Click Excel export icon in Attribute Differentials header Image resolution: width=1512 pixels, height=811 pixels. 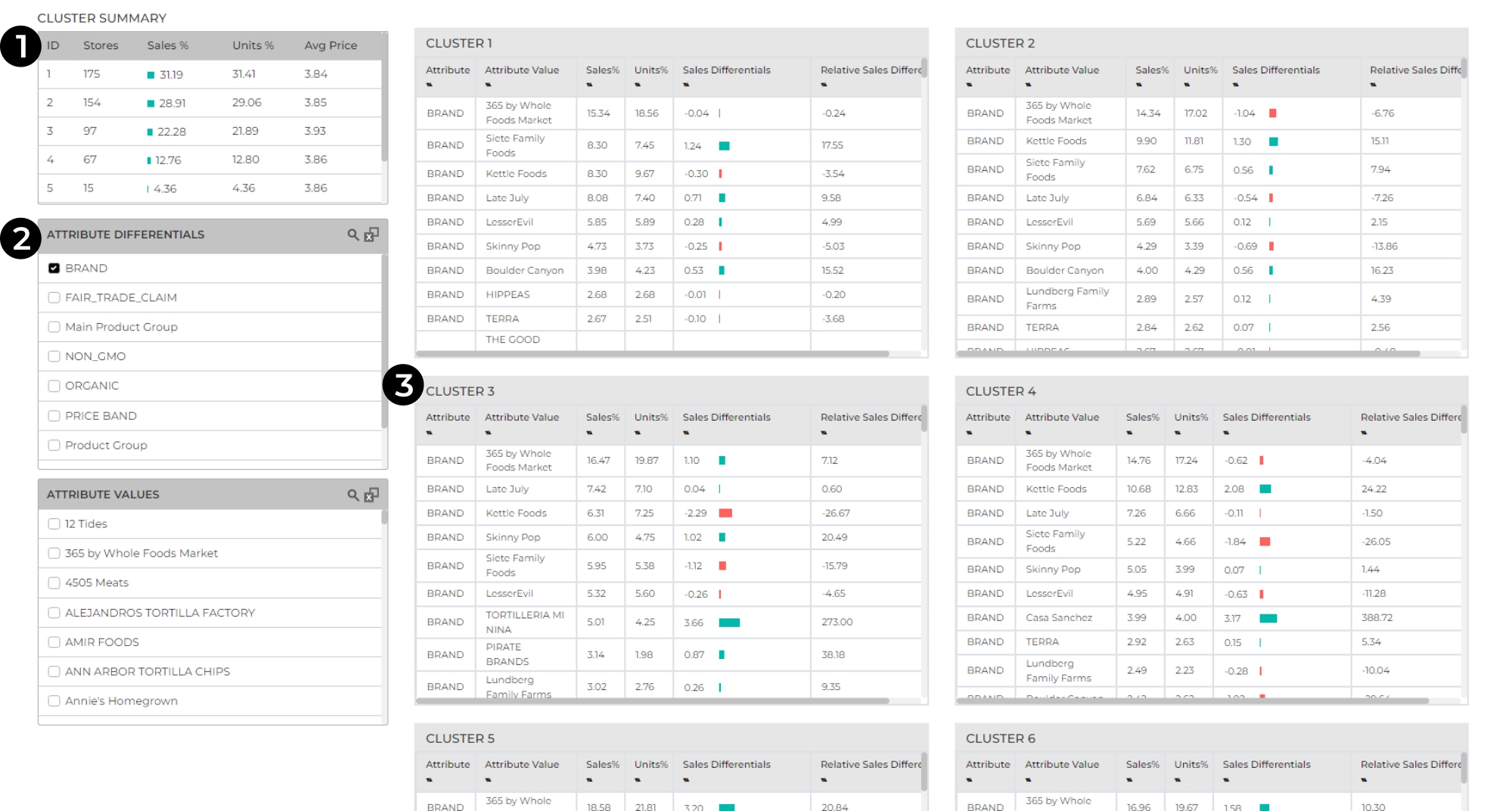point(371,235)
